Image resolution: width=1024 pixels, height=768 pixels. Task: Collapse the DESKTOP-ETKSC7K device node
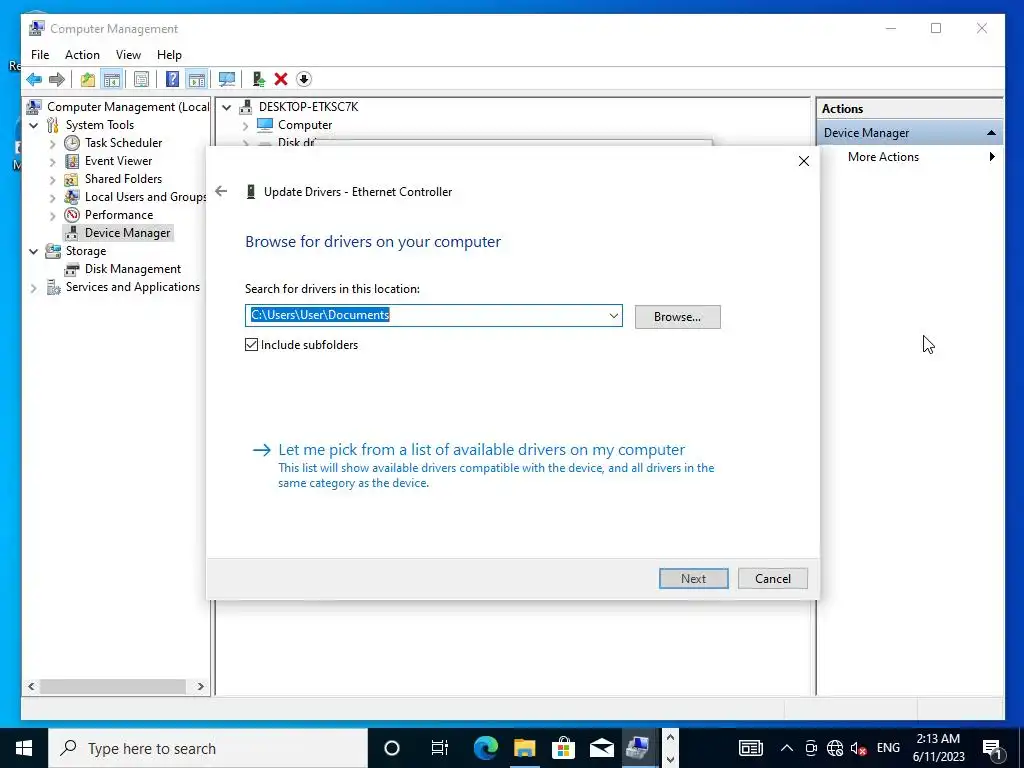227,107
